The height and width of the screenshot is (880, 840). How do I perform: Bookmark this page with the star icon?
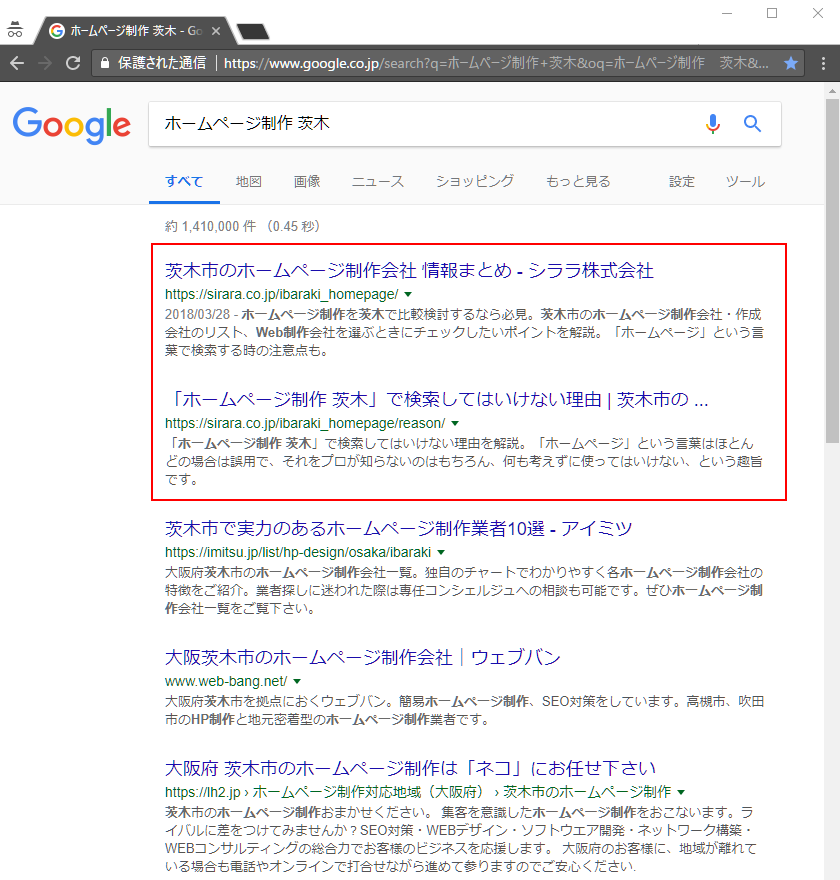(x=791, y=63)
